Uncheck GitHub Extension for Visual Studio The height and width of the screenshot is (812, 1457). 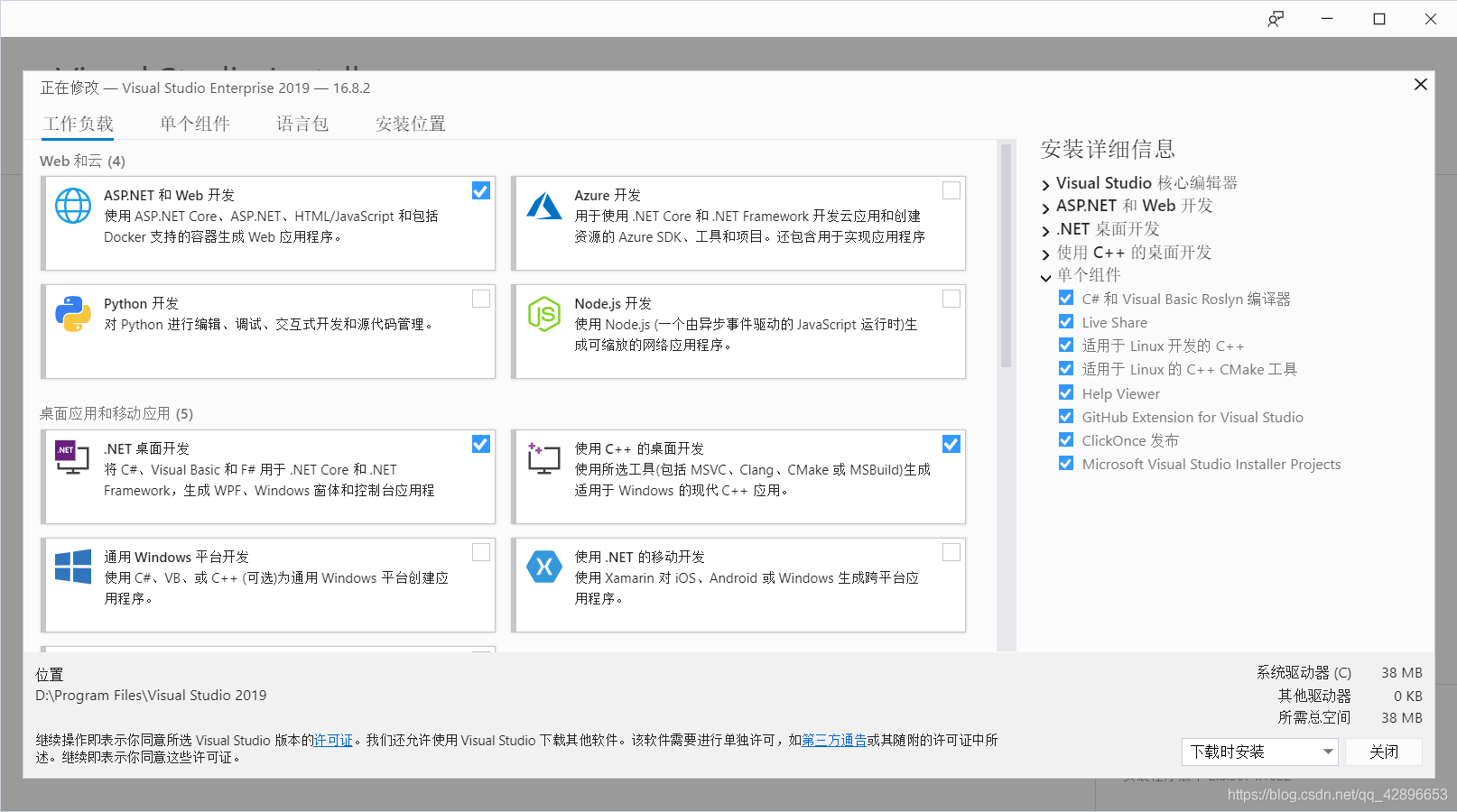1066,416
